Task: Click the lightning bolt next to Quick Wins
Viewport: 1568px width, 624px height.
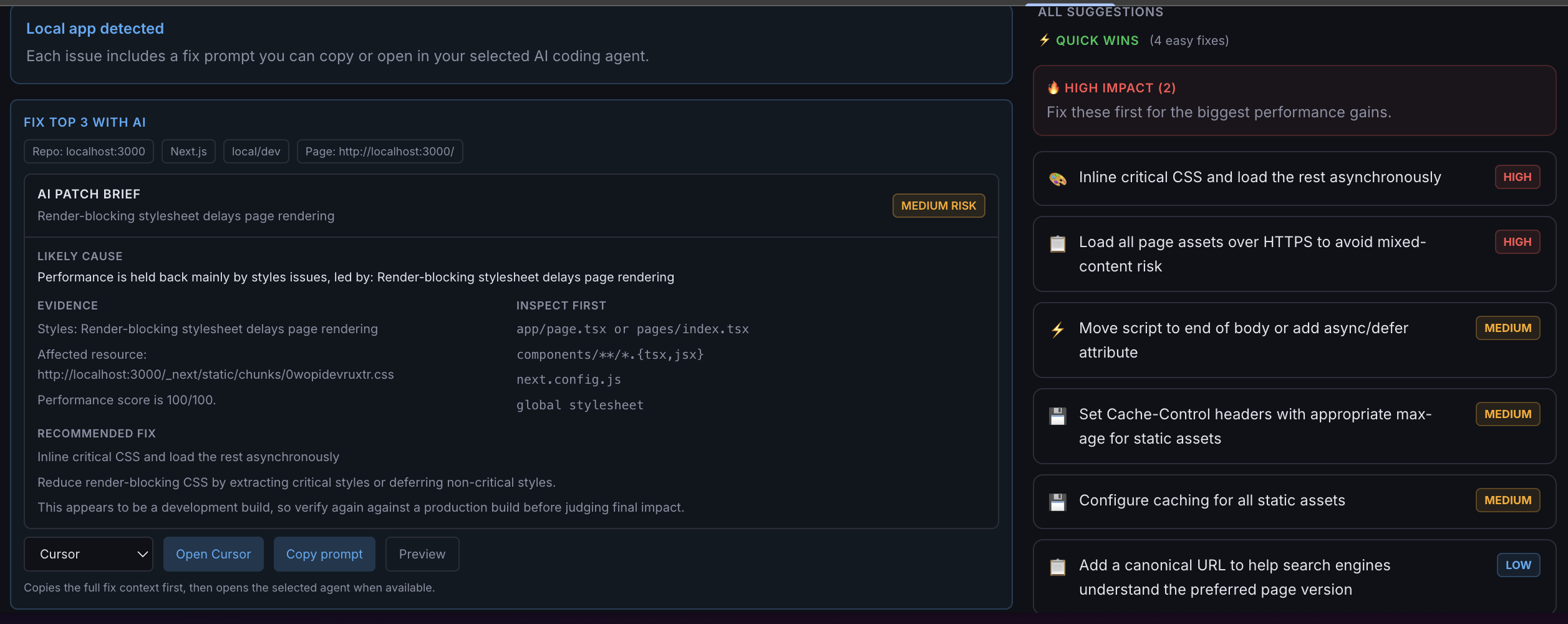Action: pos(1045,40)
